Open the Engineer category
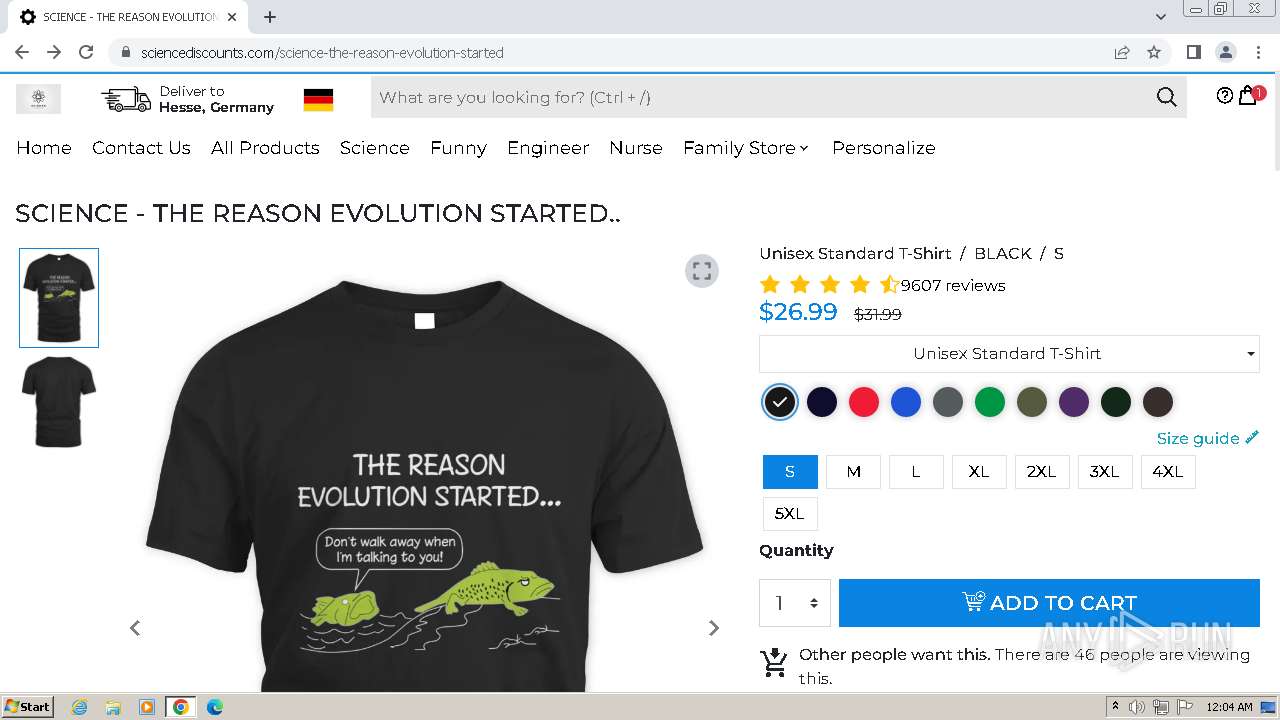The width and height of the screenshot is (1280, 720). 548,148
